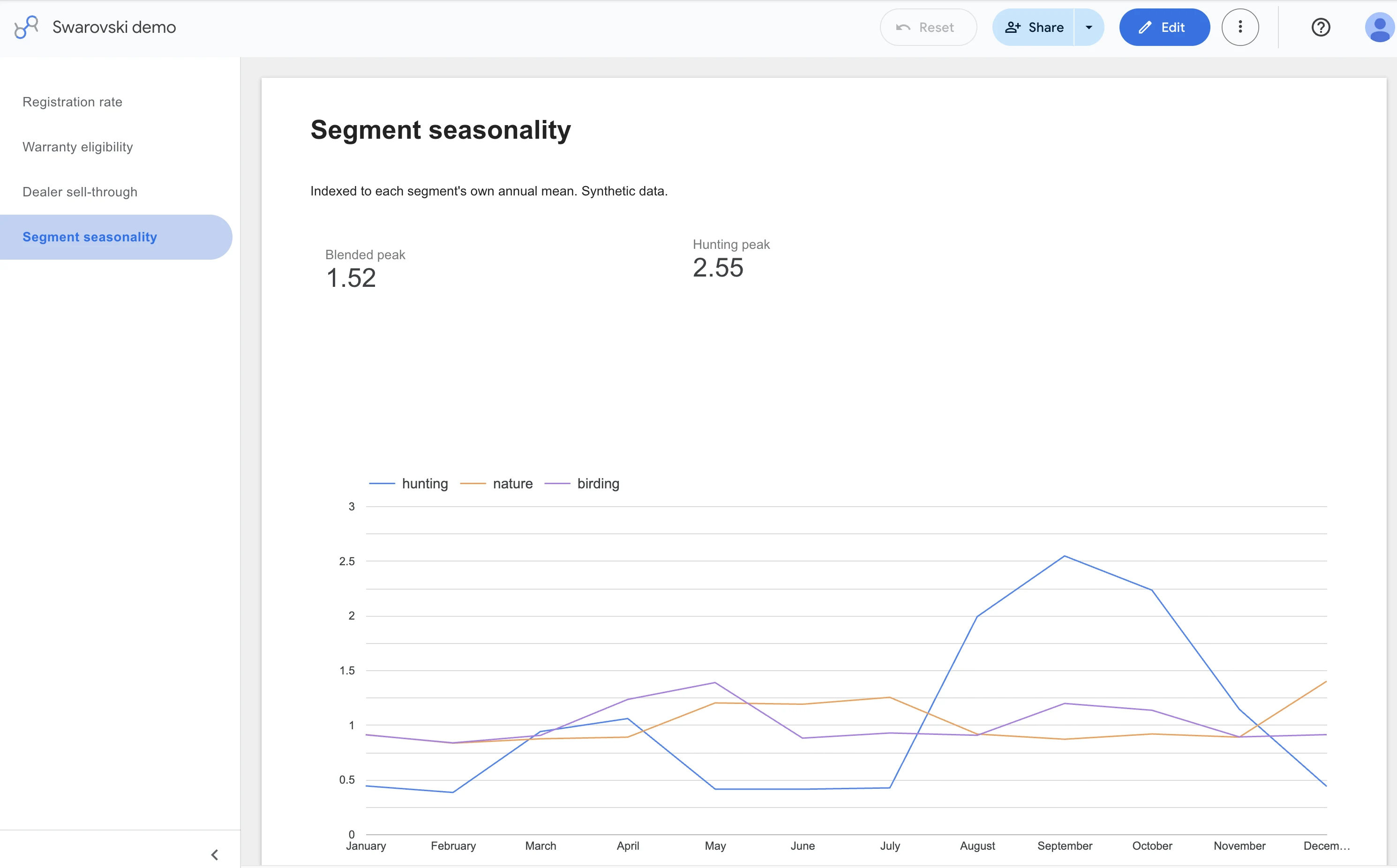This screenshot has width=1397, height=868.
Task: Open the Warranty eligibility page
Action: (77, 147)
